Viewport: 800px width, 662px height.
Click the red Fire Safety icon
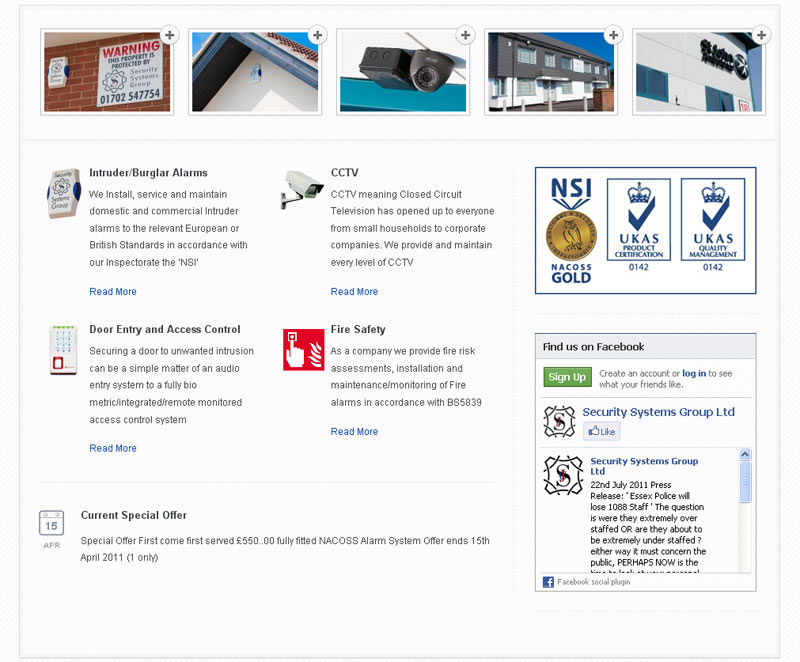[303, 349]
